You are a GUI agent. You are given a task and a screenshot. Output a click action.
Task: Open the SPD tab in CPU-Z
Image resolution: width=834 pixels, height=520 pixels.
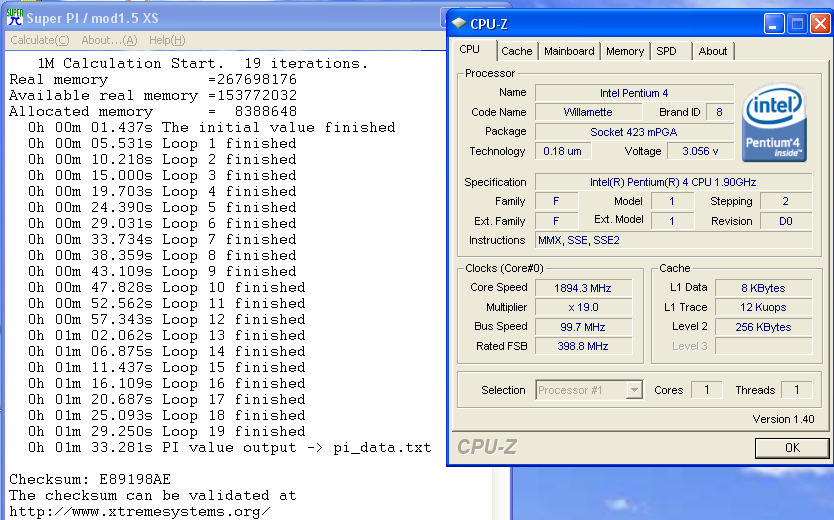(x=666, y=51)
